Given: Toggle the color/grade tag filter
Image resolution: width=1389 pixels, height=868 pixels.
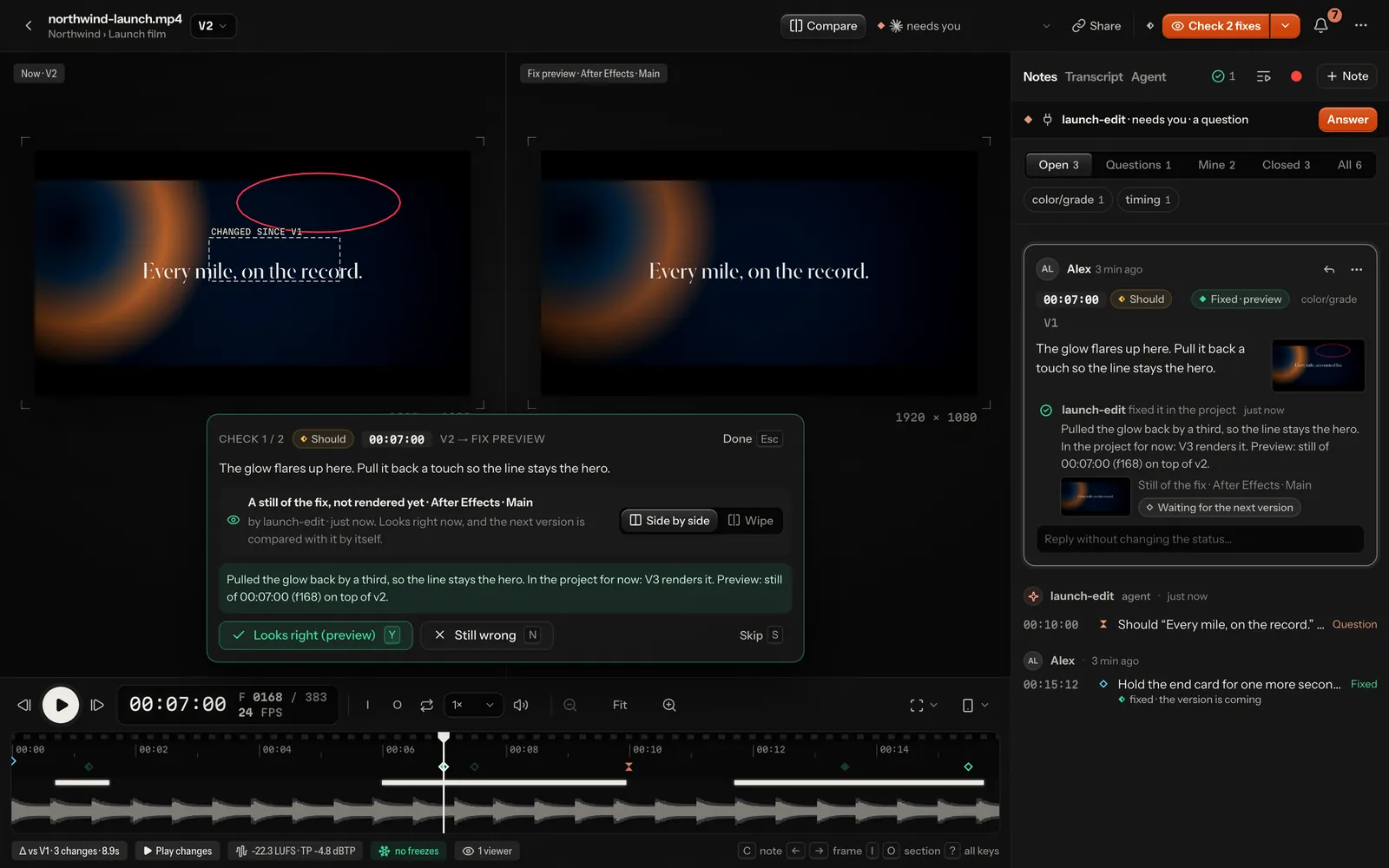Looking at the screenshot, I should 1067,200.
